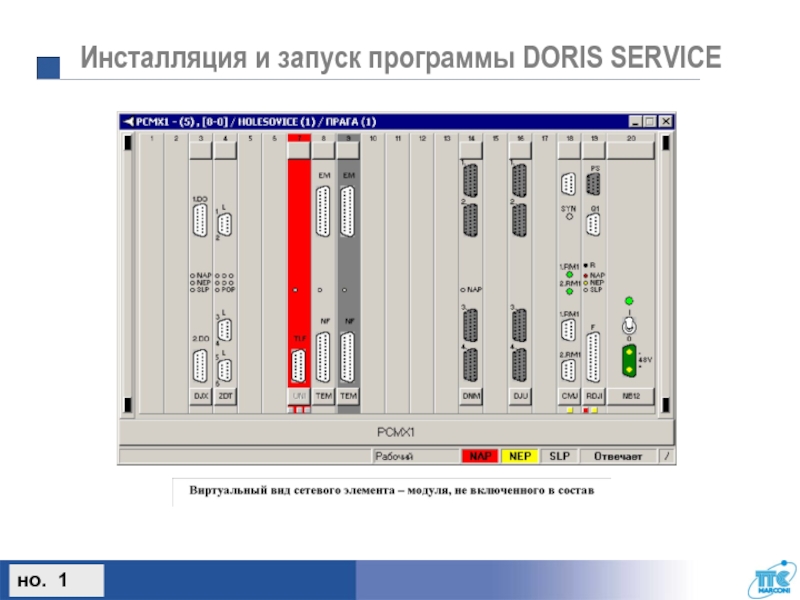Flip the I/0 power toggle switch on NB12
The width and height of the screenshot is (800, 600).
pos(629,325)
